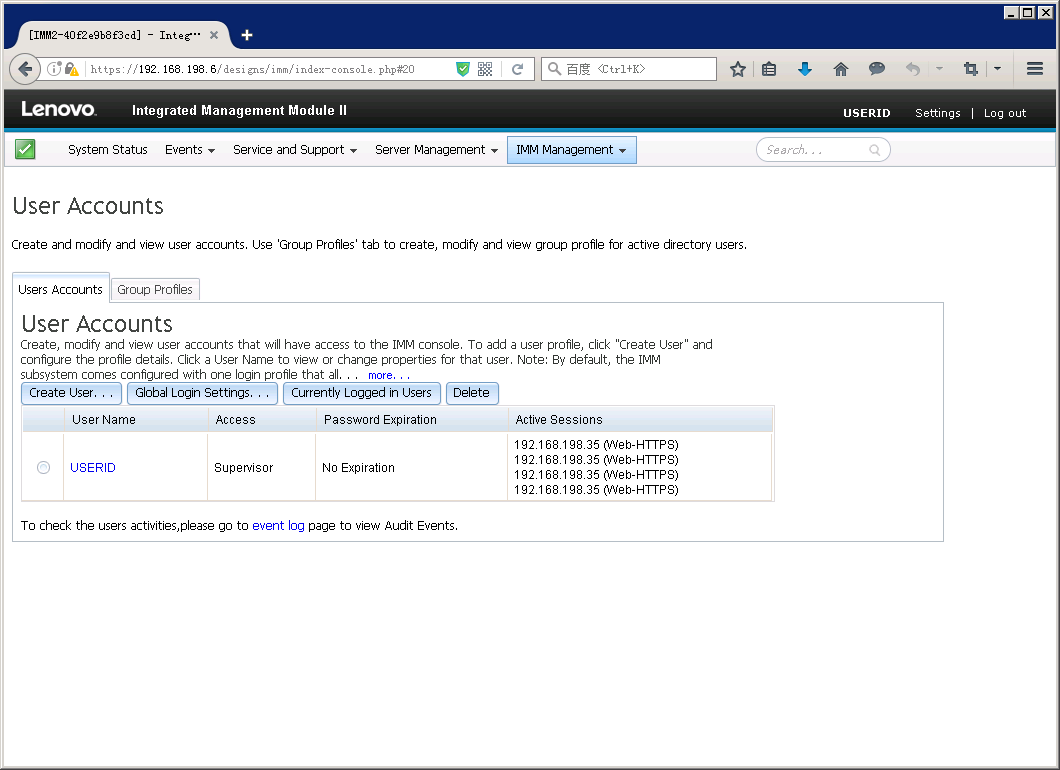1060x770 pixels.
Task: Open the IMM Management menu
Action: coord(571,150)
